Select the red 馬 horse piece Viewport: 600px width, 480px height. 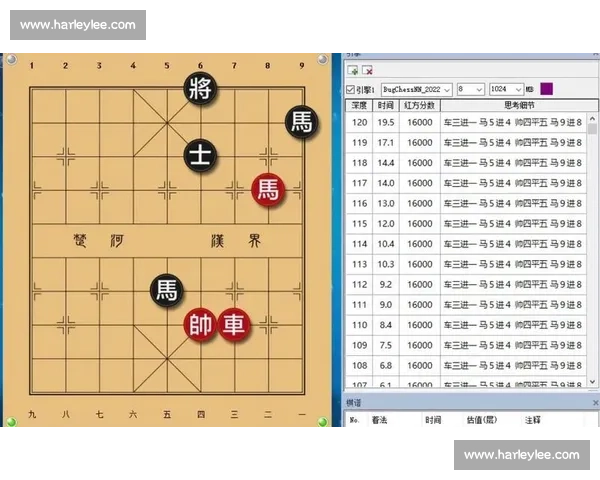268,189
